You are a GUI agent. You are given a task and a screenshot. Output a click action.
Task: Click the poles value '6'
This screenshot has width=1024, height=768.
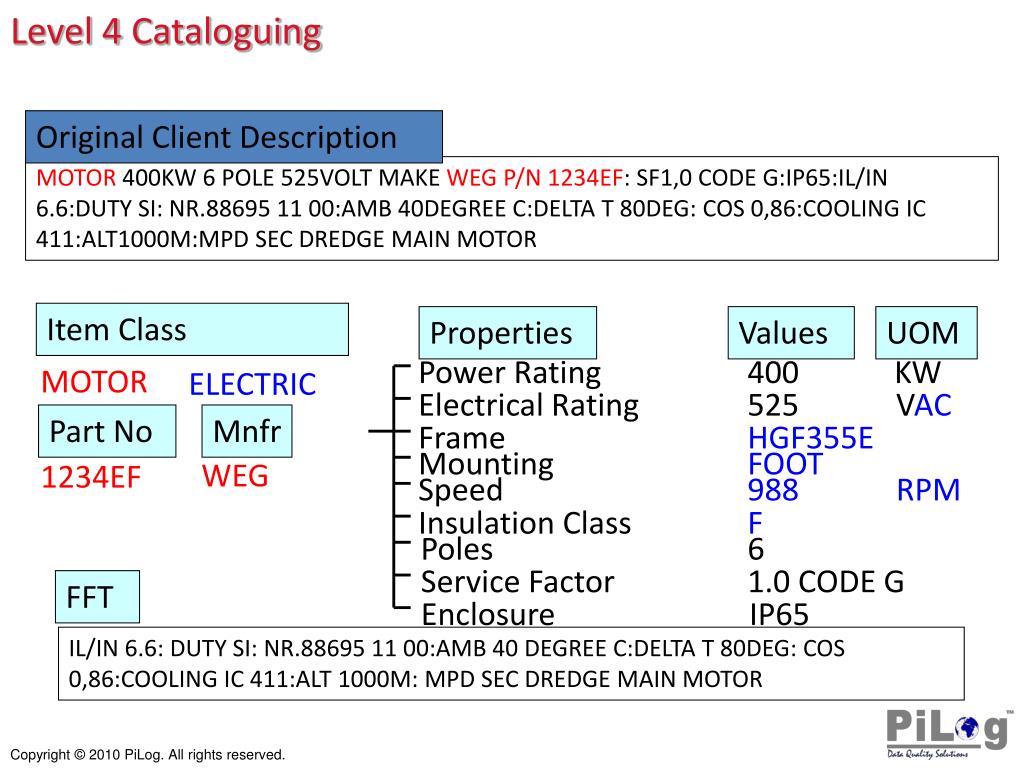click(756, 549)
